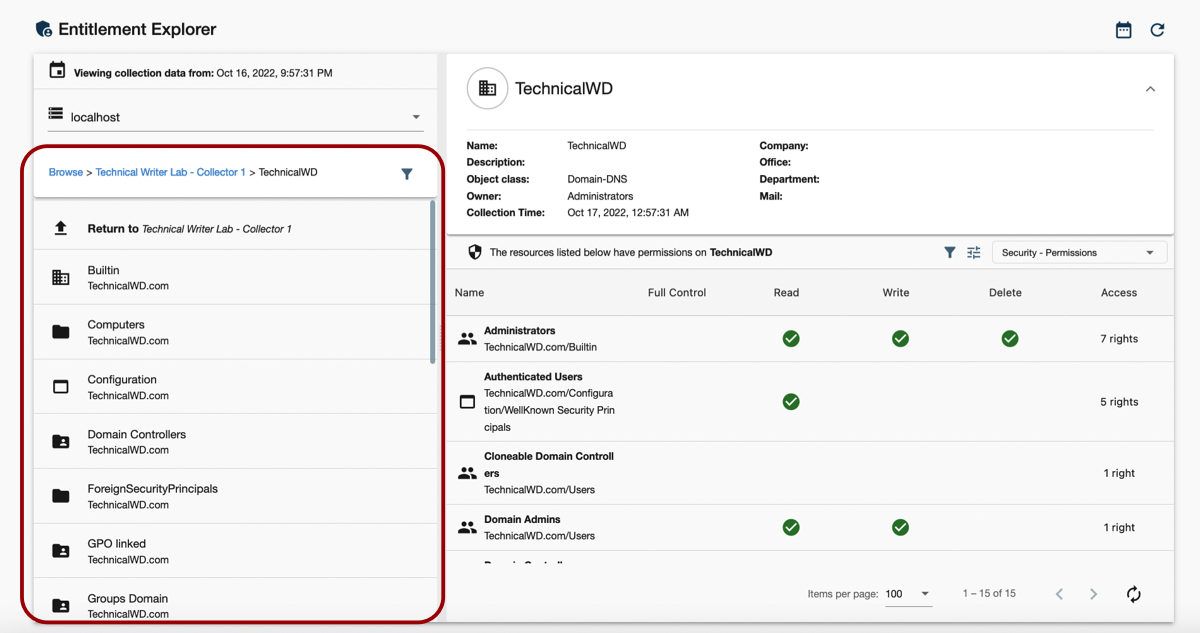The image size is (1200, 633).
Task: Click the calendar icon in top header
Action: click(x=1123, y=30)
